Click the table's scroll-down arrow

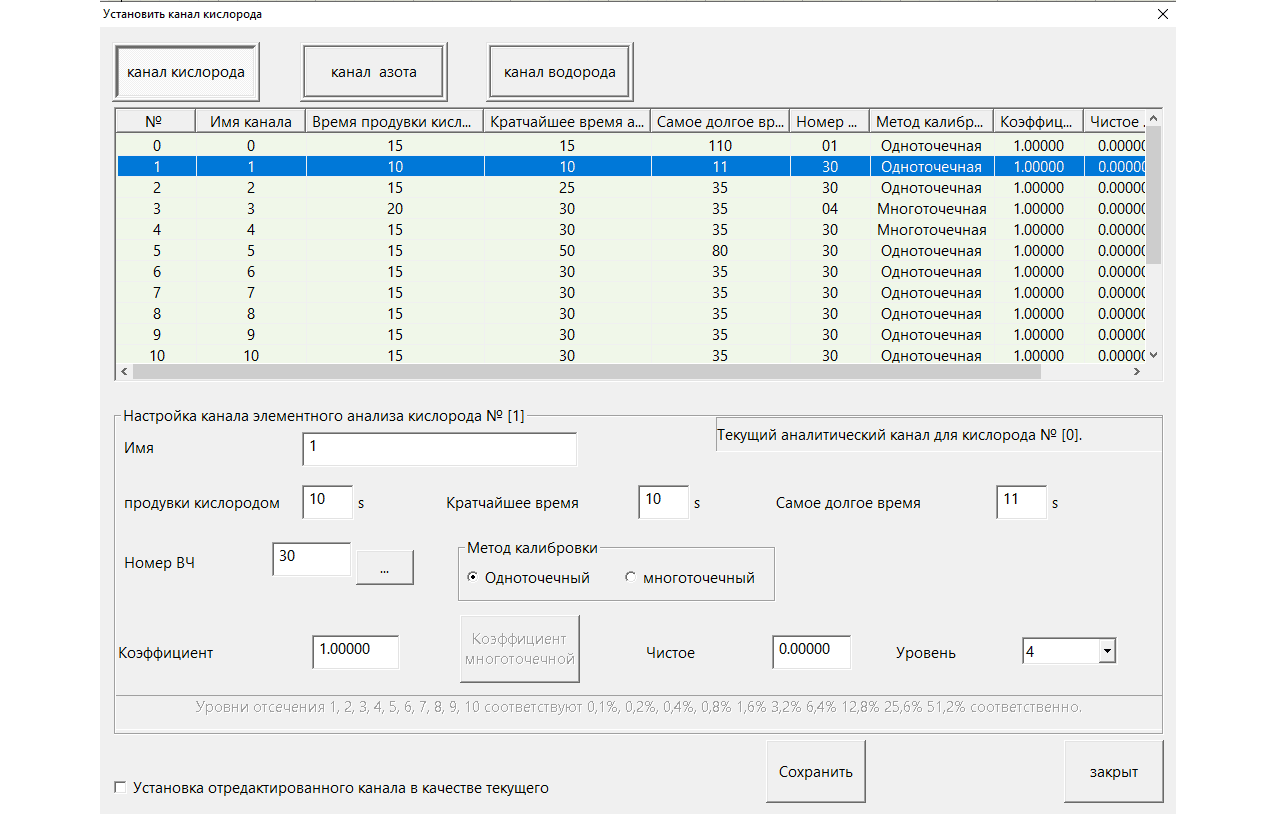1154,355
